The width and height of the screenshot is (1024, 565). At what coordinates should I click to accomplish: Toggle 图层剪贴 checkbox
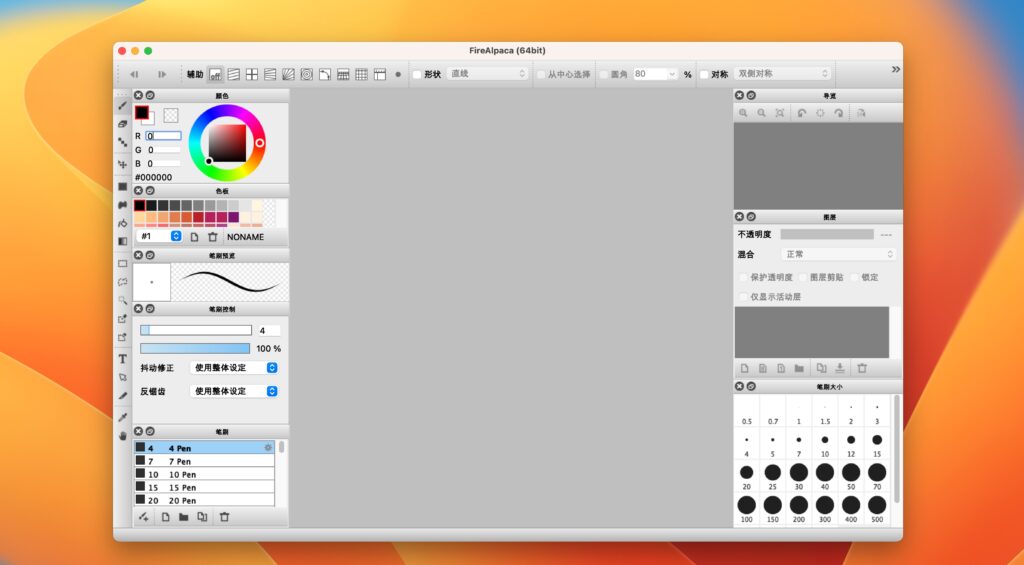point(803,278)
